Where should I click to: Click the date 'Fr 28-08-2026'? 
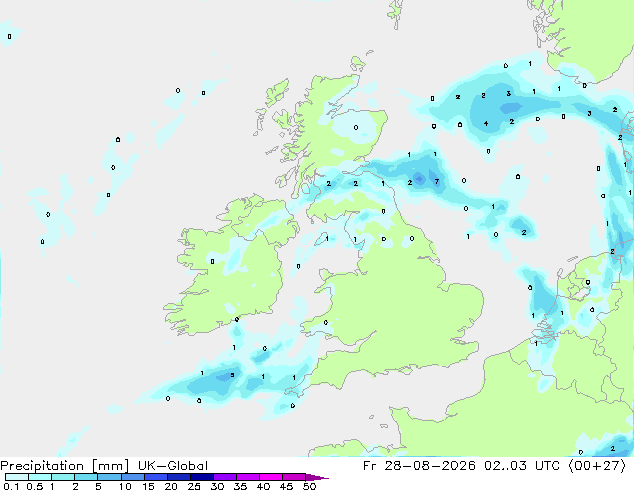click(x=419, y=466)
